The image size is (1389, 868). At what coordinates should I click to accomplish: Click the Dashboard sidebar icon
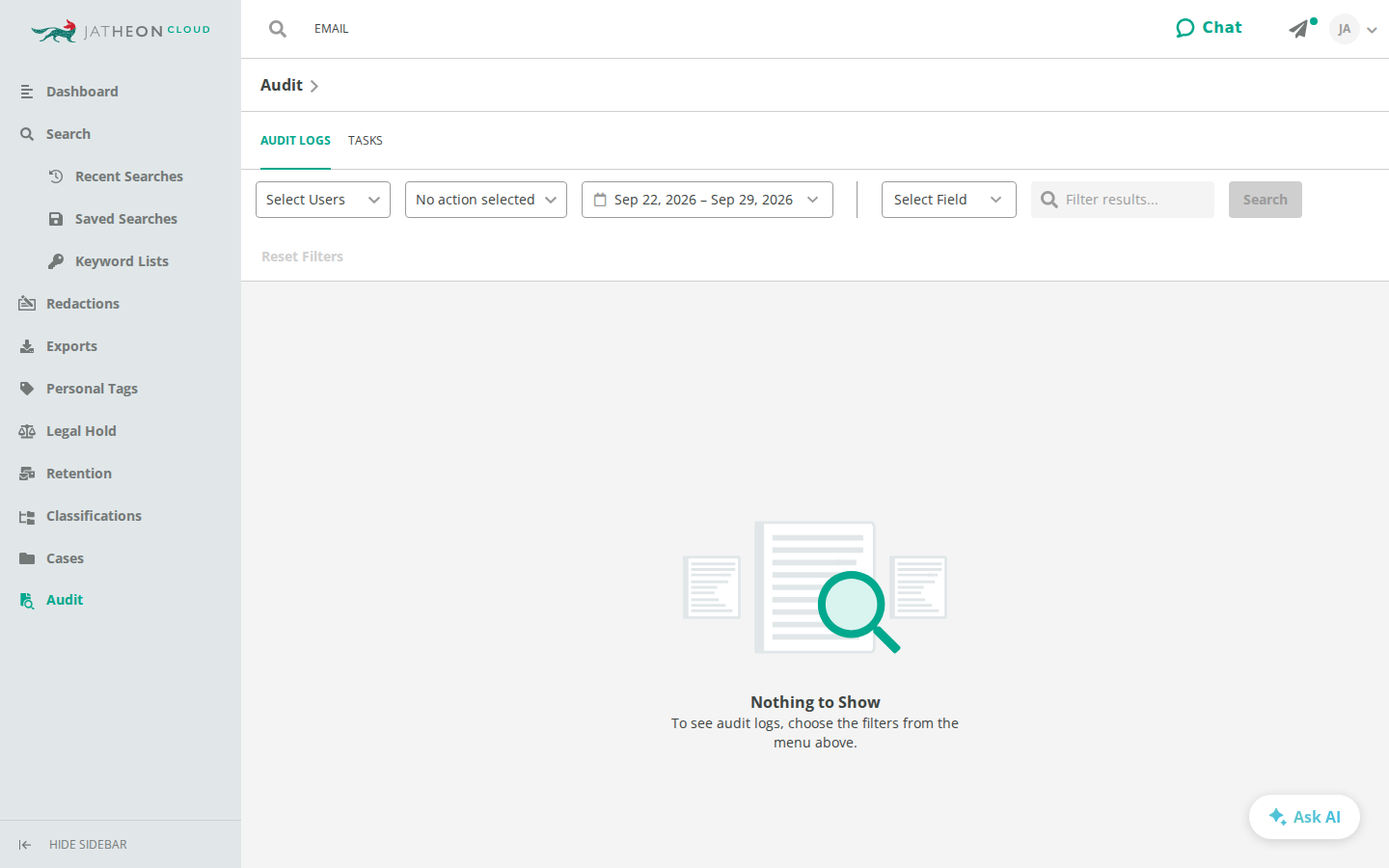(27, 92)
